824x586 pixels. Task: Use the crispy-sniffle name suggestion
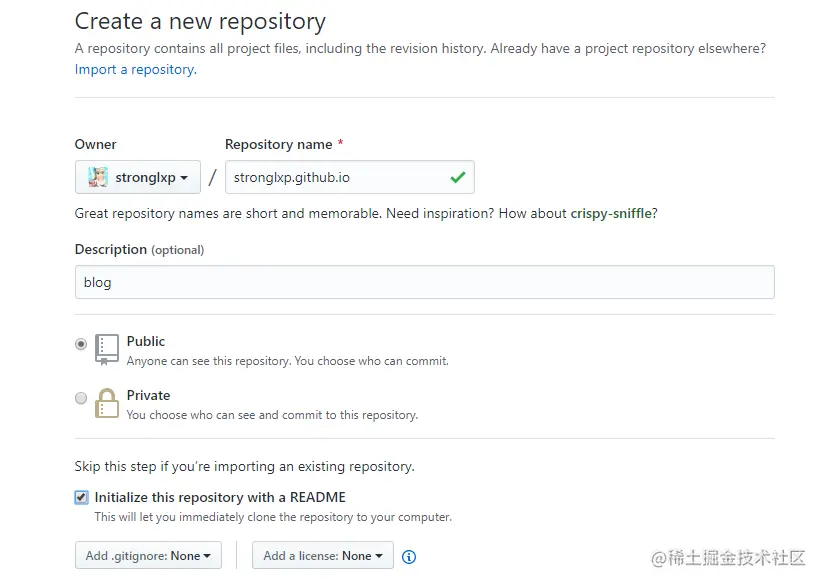[611, 213]
